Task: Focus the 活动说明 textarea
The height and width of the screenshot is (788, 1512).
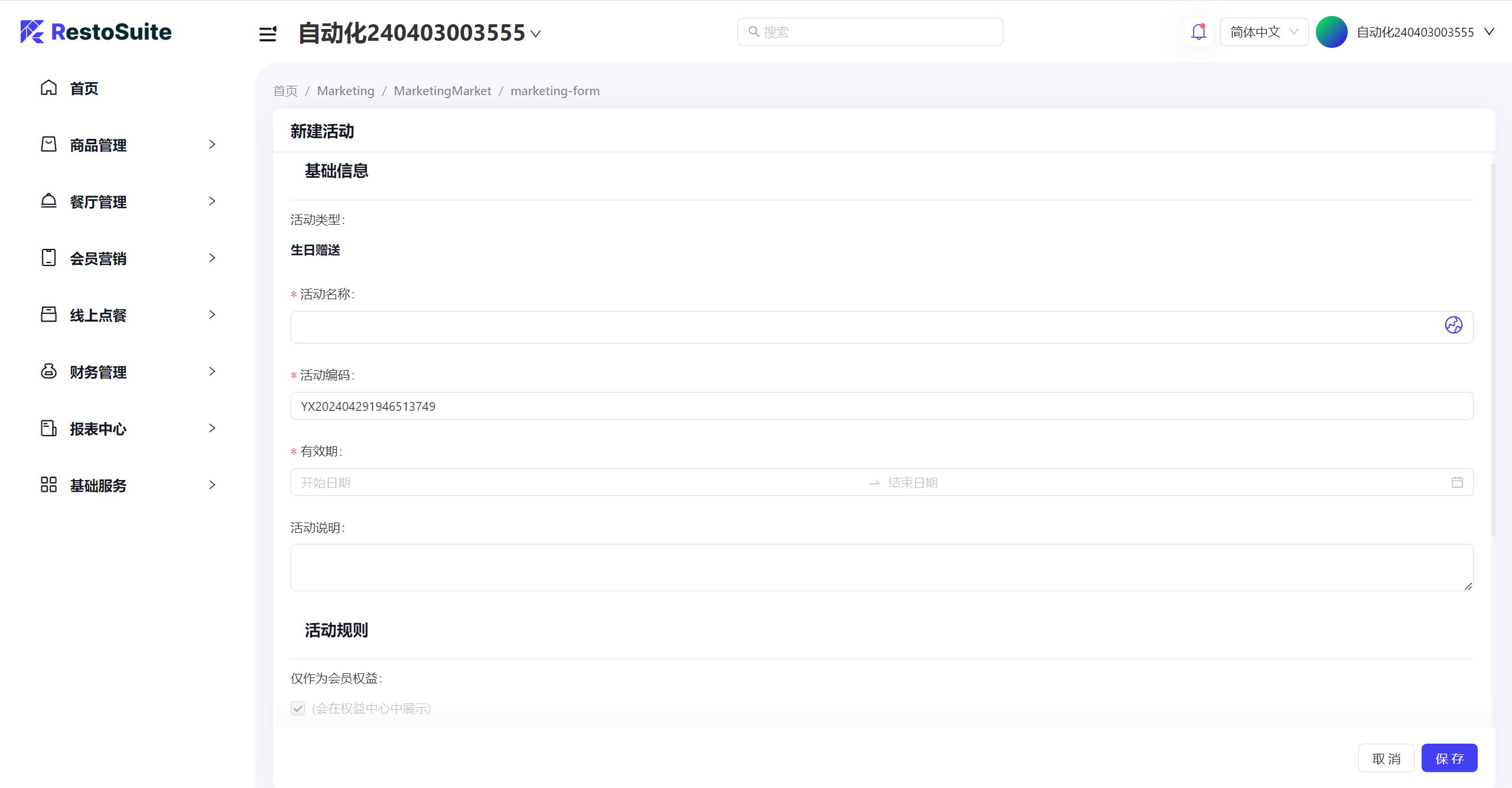Action: 882,568
